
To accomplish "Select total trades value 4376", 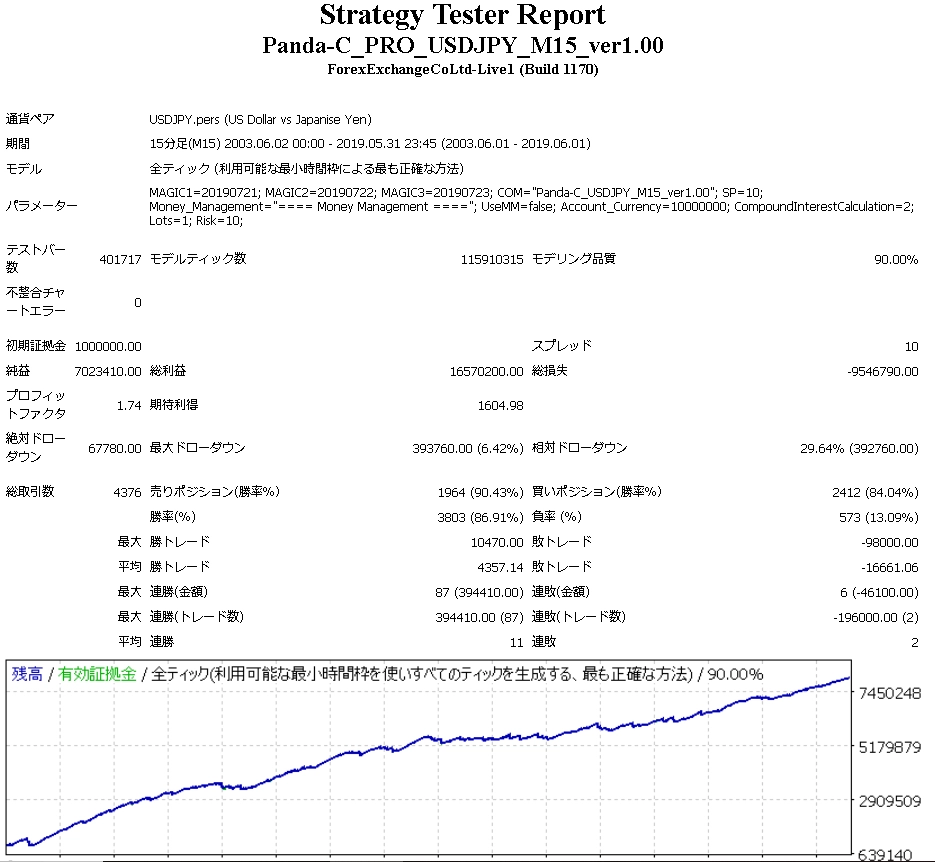I will [127, 492].
